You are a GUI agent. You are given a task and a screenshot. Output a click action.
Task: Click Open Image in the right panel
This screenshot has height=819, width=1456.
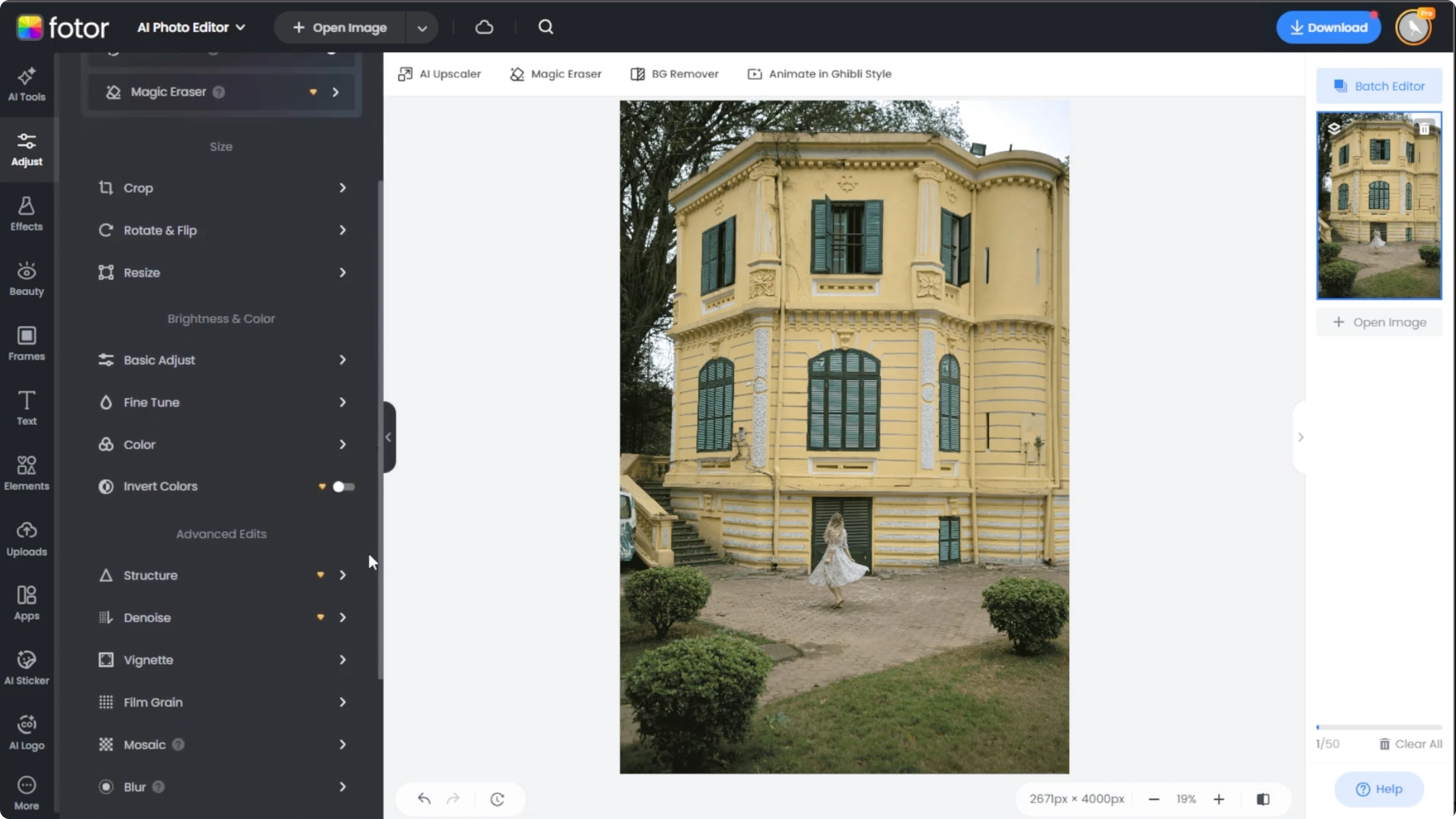[1379, 322]
